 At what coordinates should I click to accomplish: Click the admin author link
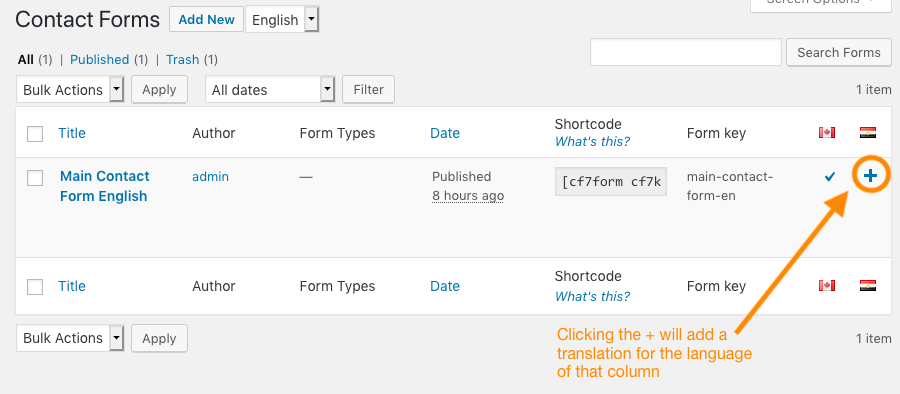(210, 177)
